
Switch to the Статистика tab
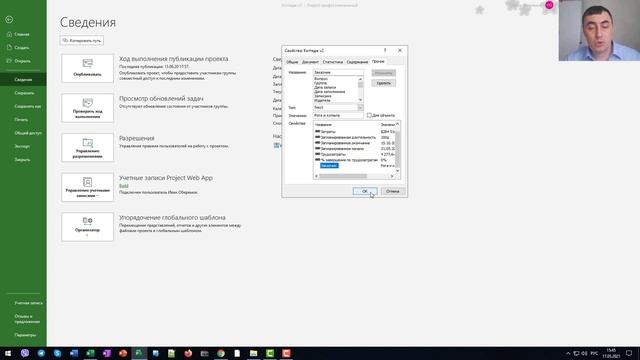pos(333,62)
